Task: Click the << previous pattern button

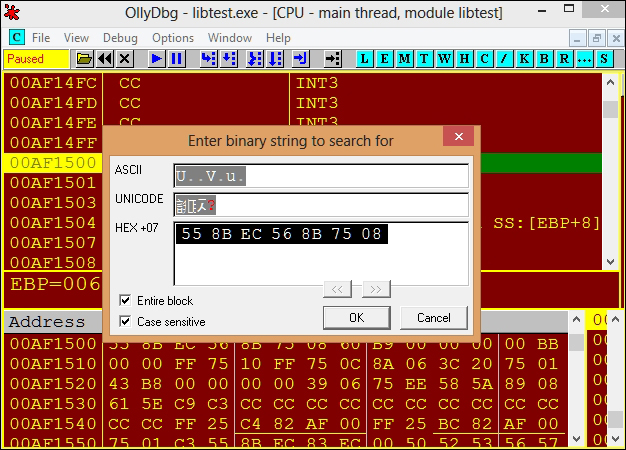Action: (337, 289)
